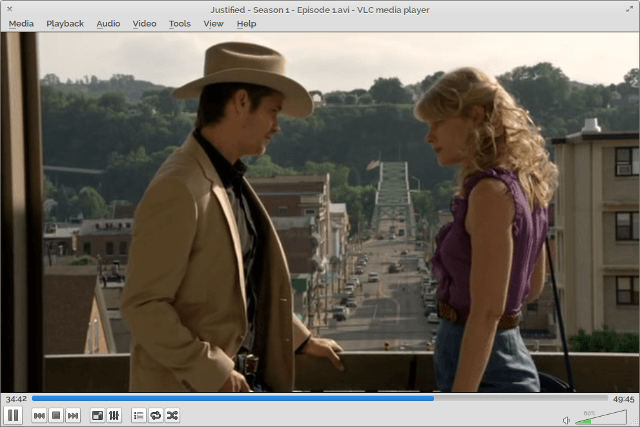Screen dimensions: 640x427
Task: Open the Audio menu
Action: tap(108, 24)
